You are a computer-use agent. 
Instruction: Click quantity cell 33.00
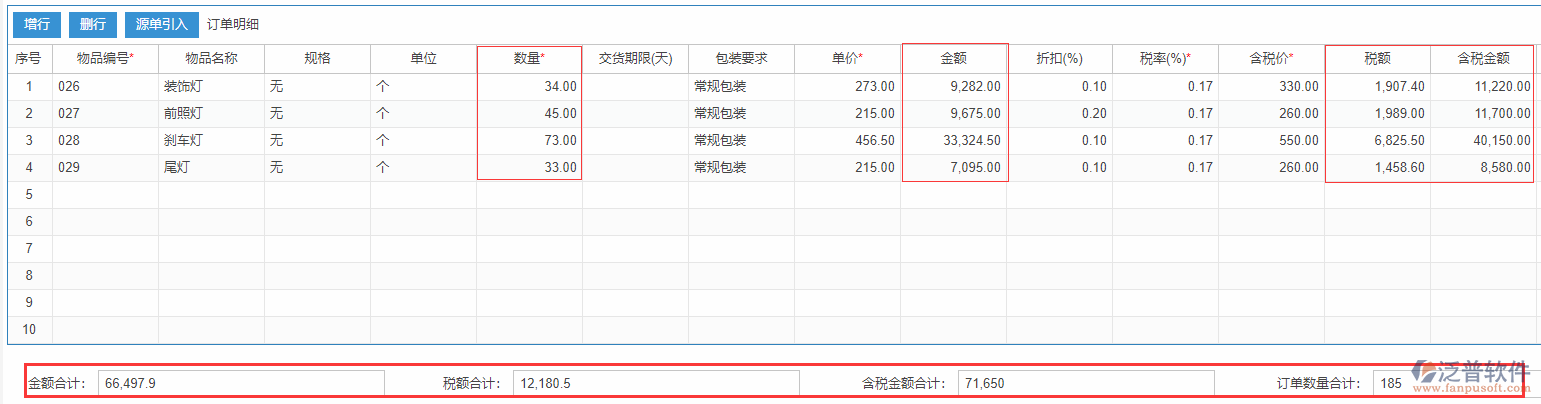click(529, 168)
